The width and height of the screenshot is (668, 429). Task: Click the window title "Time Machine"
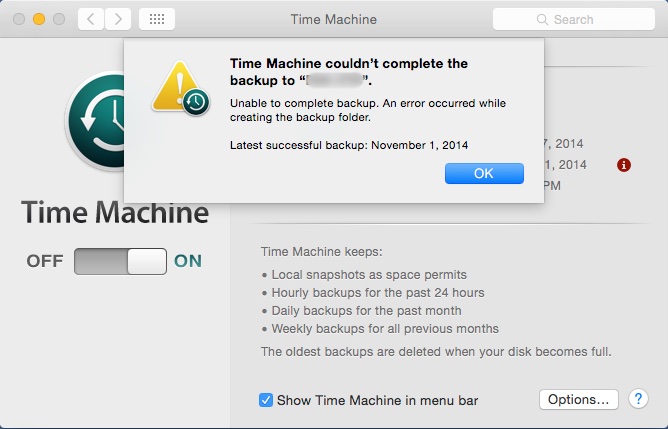point(334,20)
